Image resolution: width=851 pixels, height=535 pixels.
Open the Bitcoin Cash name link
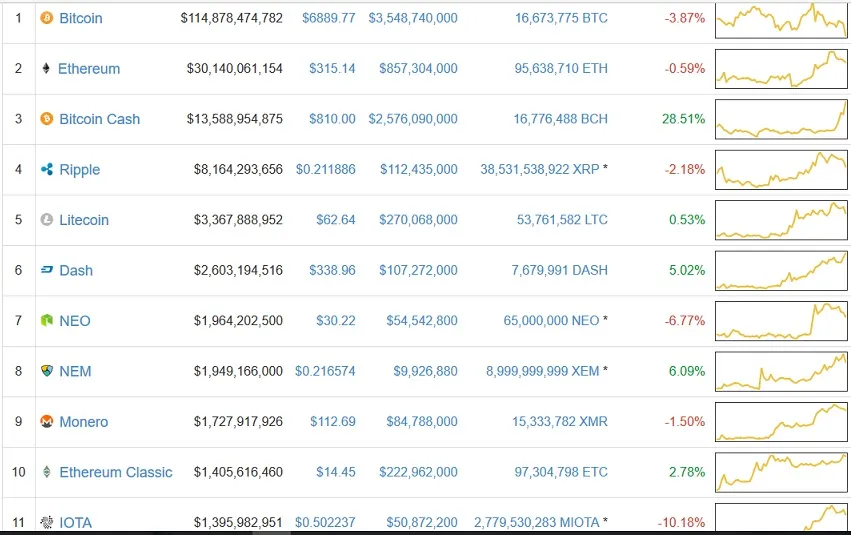[x=100, y=119]
